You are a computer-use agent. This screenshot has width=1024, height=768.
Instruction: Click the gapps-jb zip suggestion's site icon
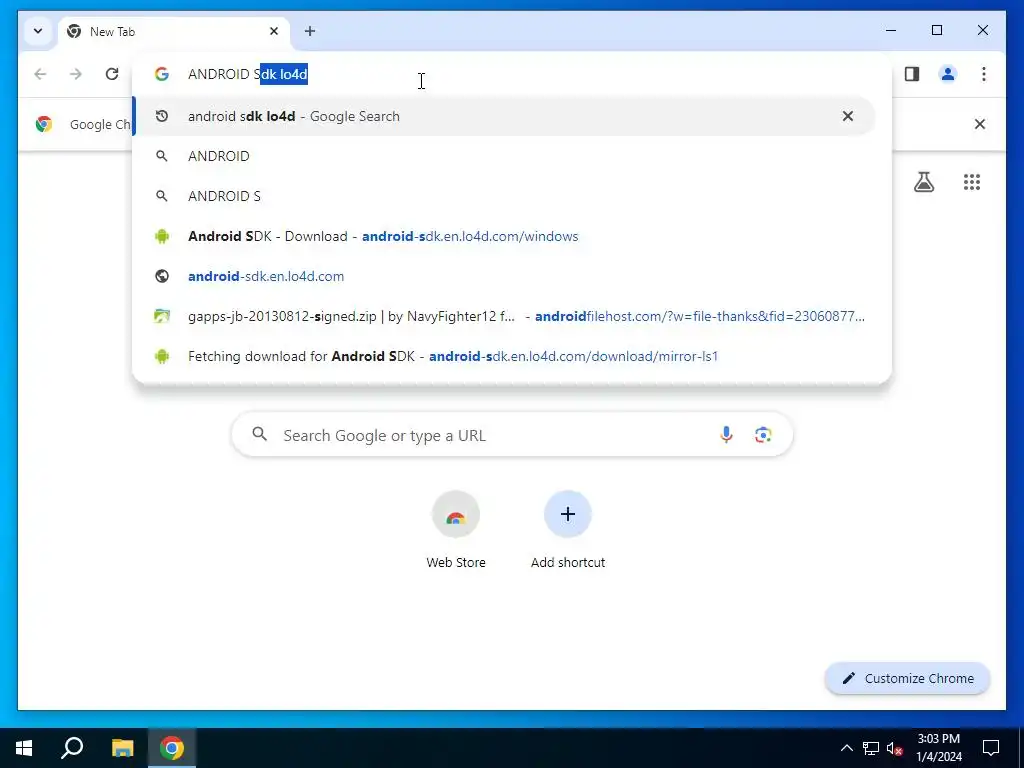[x=162, y=316]
